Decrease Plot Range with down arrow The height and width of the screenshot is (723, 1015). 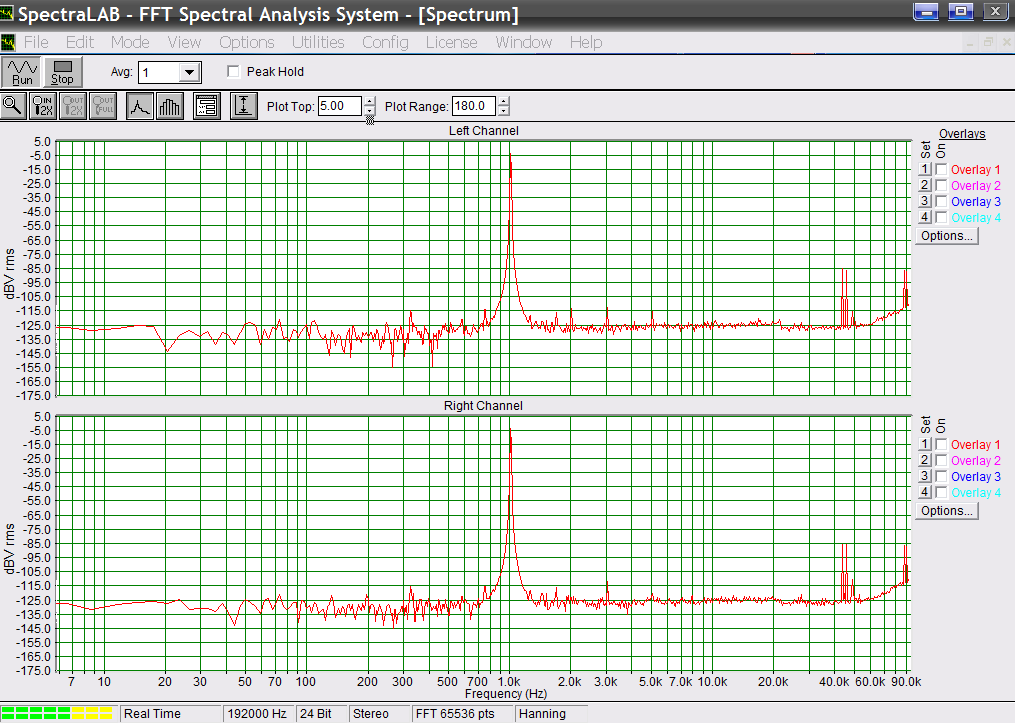point(503,111)
